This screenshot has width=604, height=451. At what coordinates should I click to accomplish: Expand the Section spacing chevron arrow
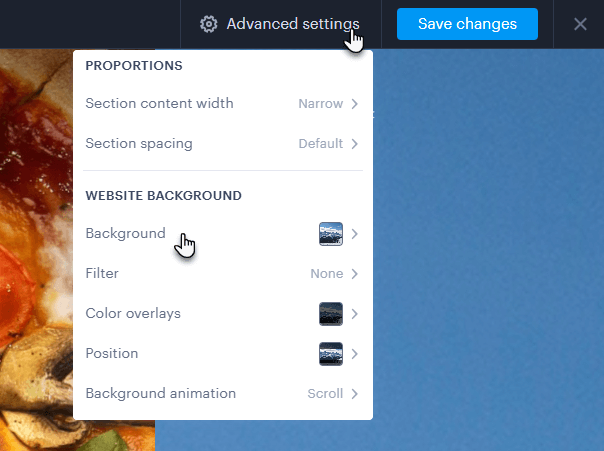[x=355, y=144]
